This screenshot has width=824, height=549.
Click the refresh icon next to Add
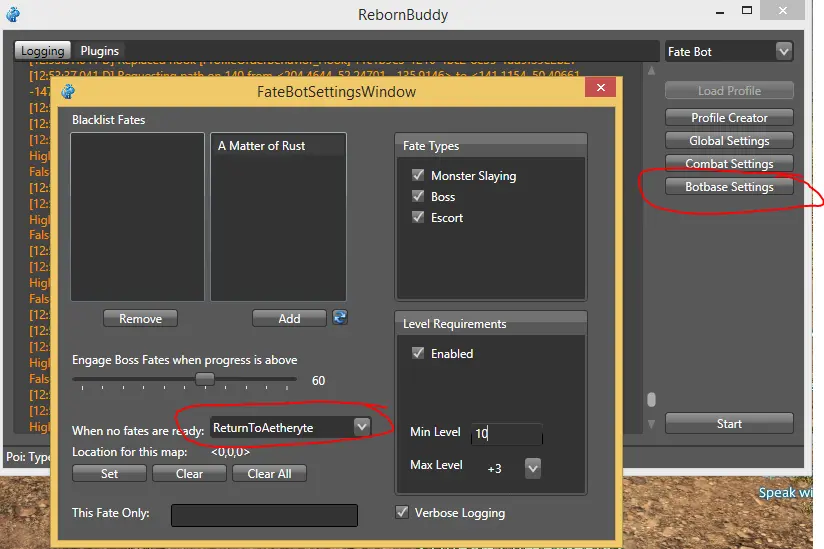click(340, 317)
